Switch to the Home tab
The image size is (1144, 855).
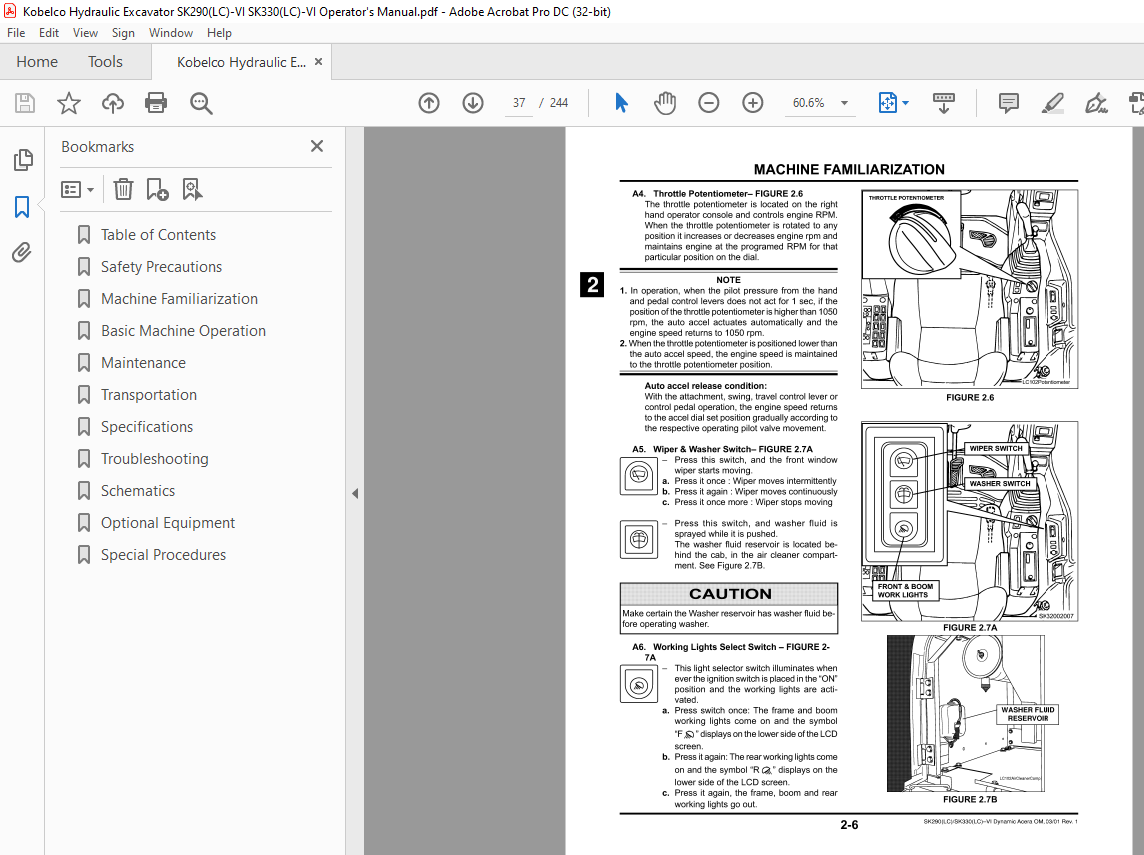tap(36, 62)
